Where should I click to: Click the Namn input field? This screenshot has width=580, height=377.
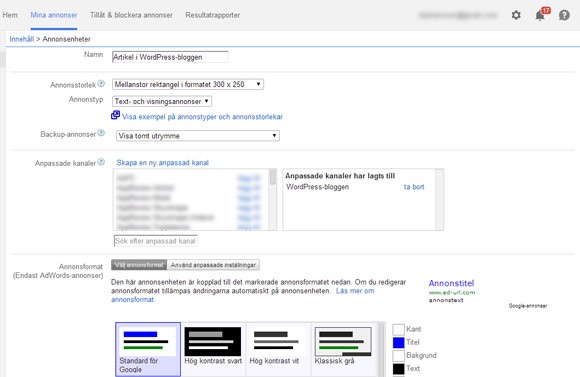[170, 57]
